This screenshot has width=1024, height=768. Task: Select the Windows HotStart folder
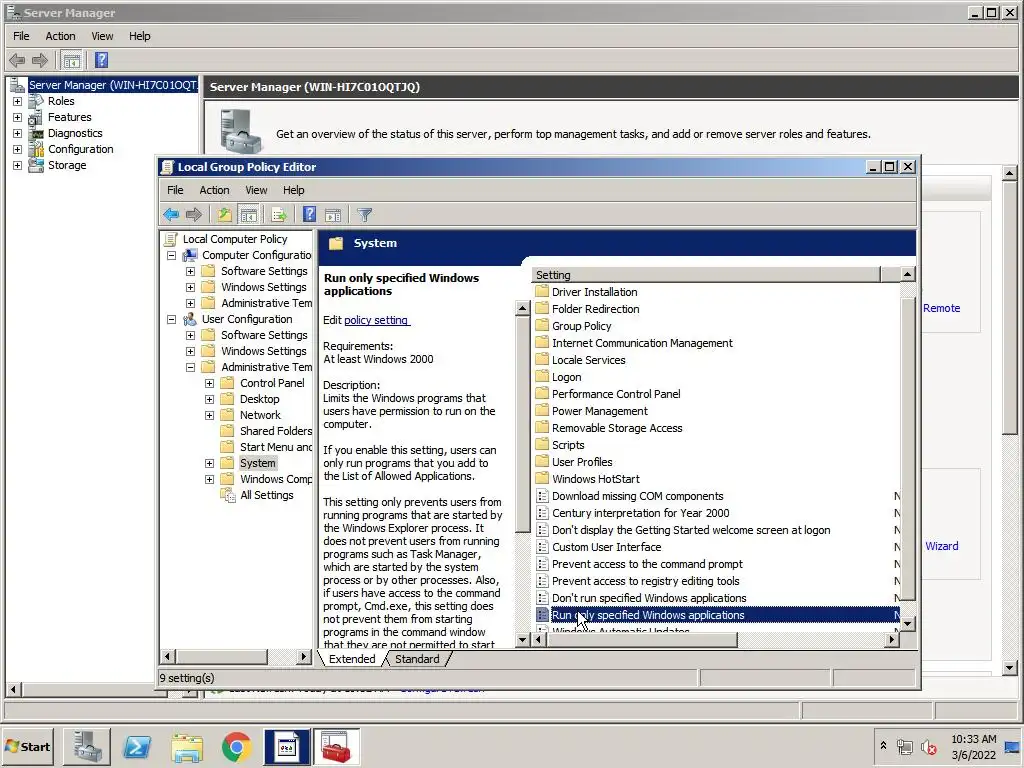pyautogui.click(x=596, y=479)
